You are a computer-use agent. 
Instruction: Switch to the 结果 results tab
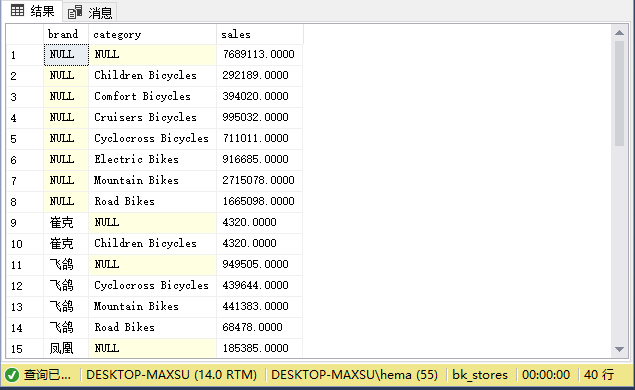pos(32,11)
